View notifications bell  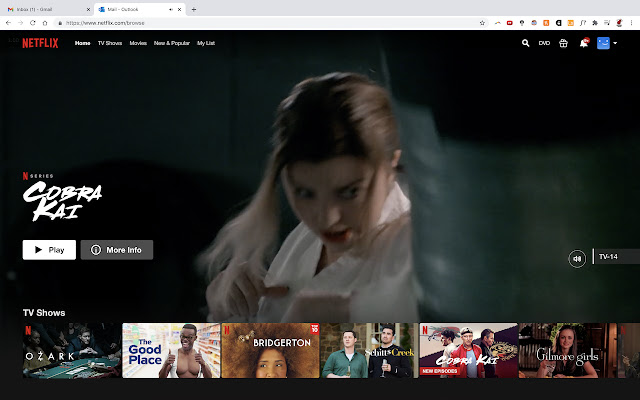[x=584, y=43]
